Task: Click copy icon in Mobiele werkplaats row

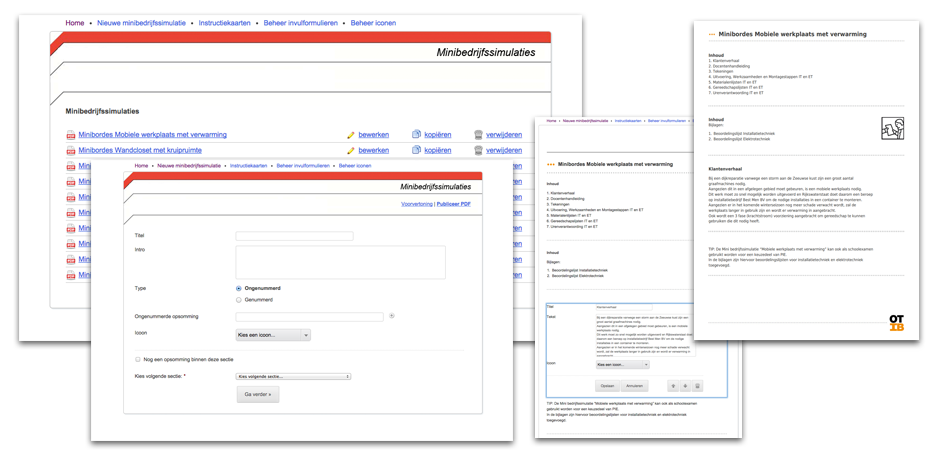Action: tap(417, 134)
